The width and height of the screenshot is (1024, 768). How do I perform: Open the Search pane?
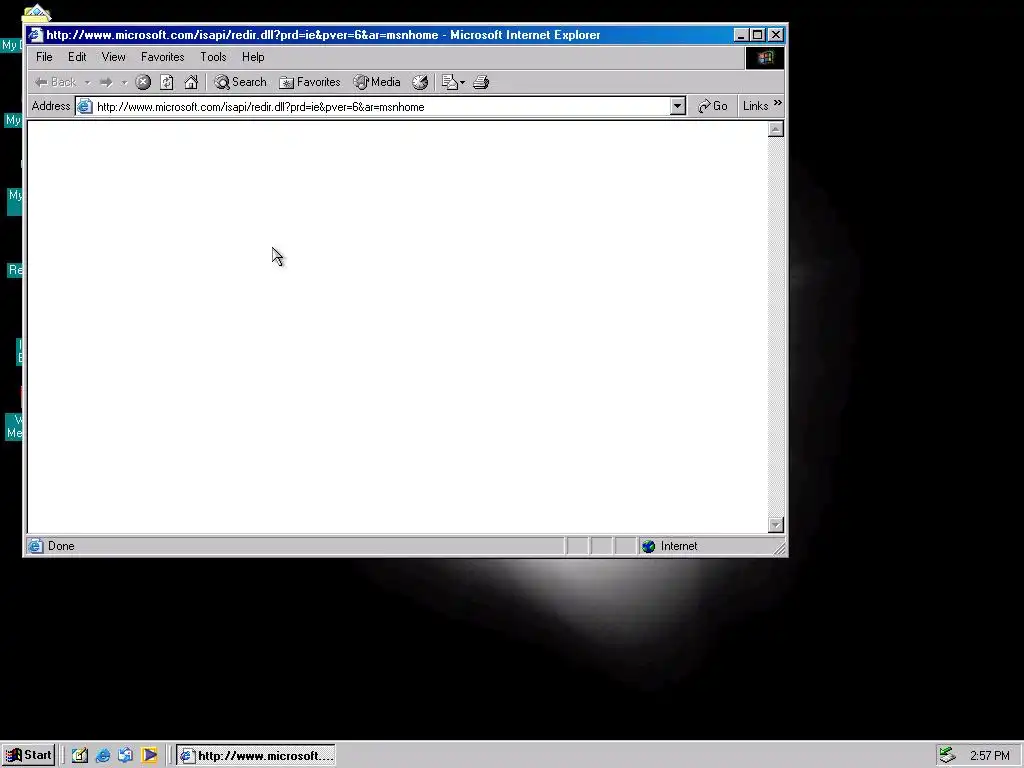tap(241, 82)
